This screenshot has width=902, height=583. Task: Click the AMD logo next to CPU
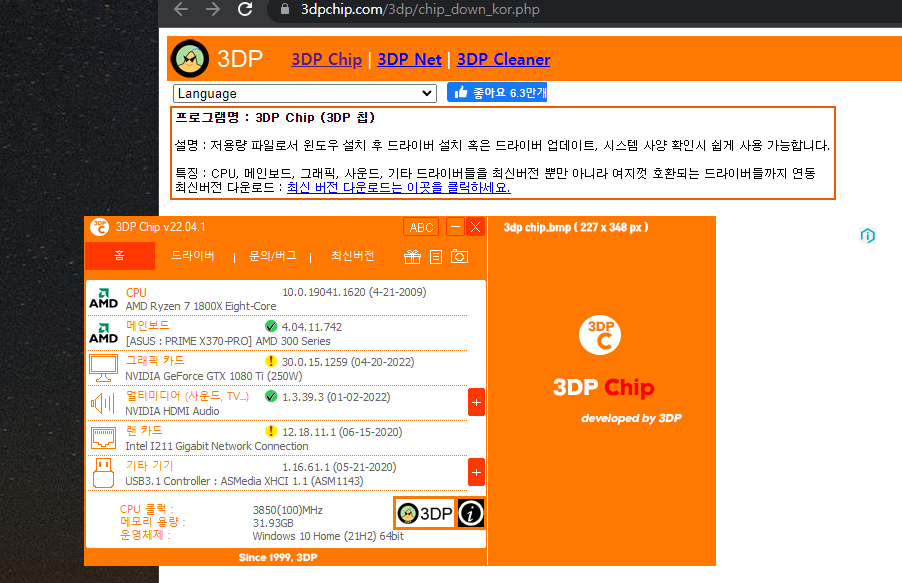(x=104, y=299)
